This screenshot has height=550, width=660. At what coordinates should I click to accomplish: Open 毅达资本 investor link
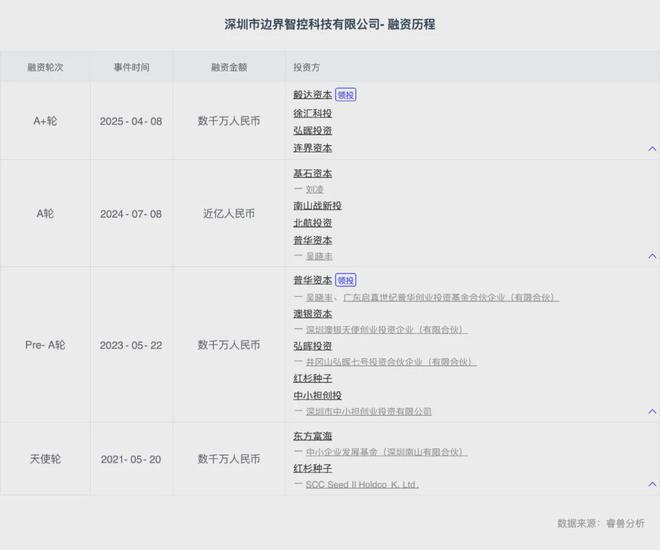(x=313, y=95)
